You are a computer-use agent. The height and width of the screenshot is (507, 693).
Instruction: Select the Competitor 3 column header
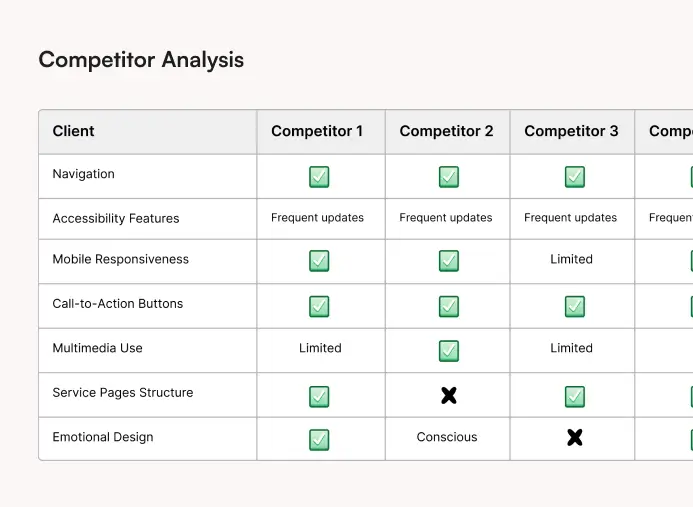pos(571,131)
